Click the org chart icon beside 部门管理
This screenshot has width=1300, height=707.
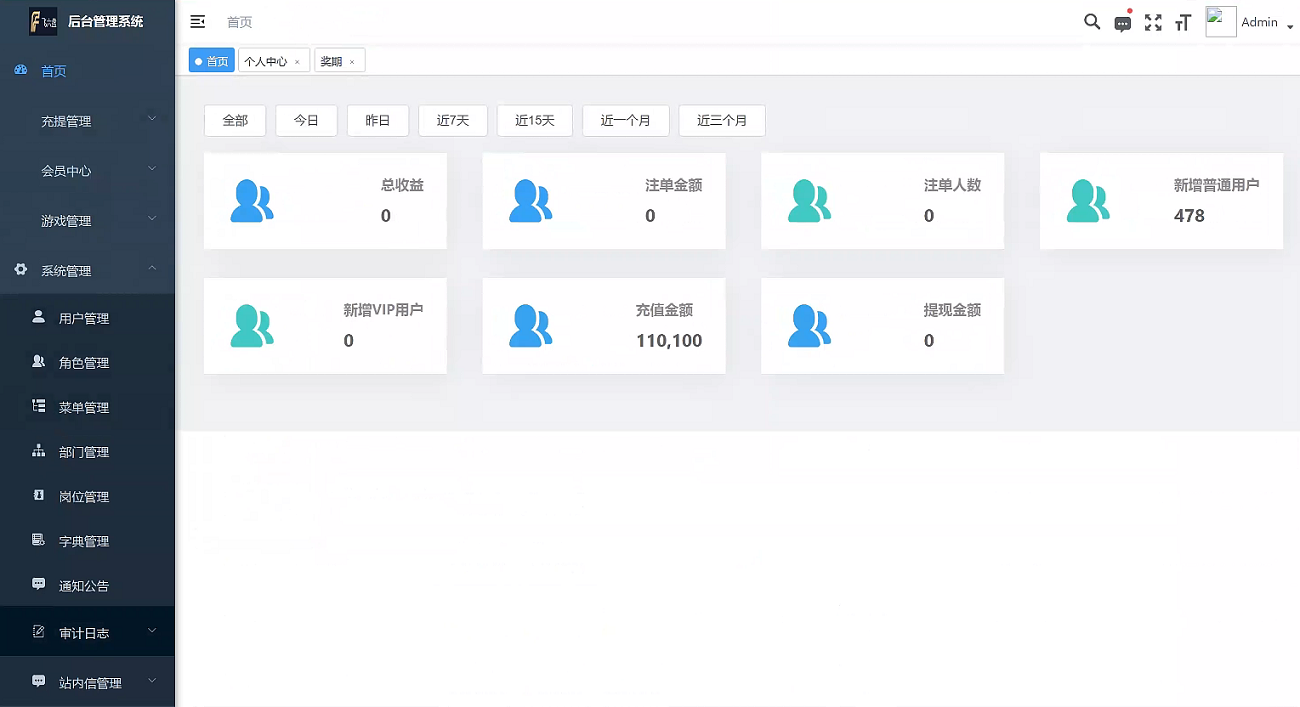[x=39, y=451]
